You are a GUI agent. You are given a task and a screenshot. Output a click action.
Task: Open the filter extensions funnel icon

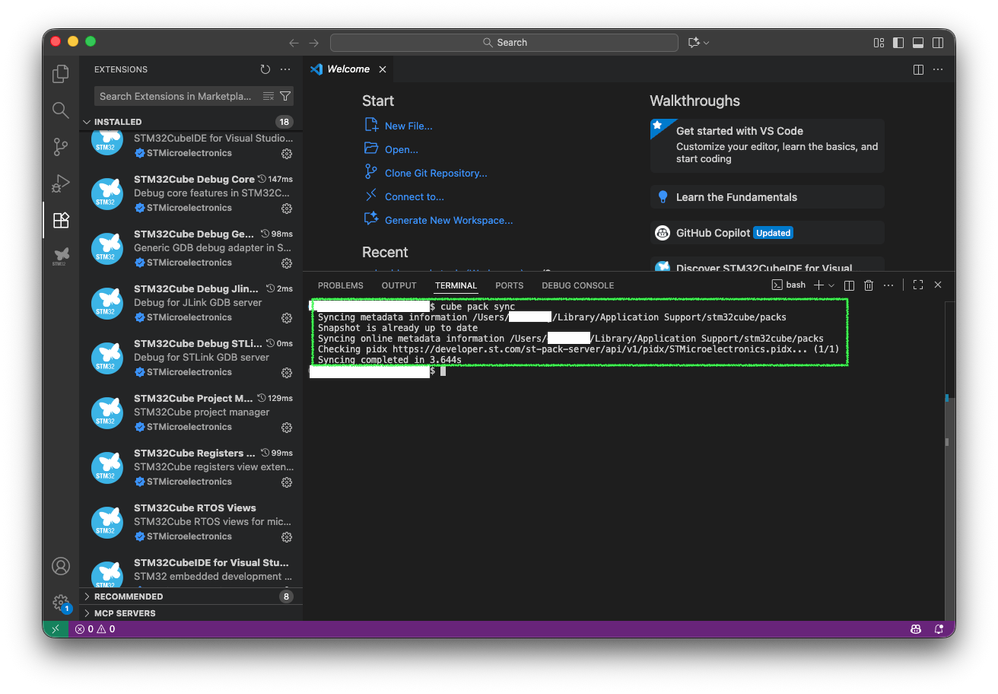285,96
